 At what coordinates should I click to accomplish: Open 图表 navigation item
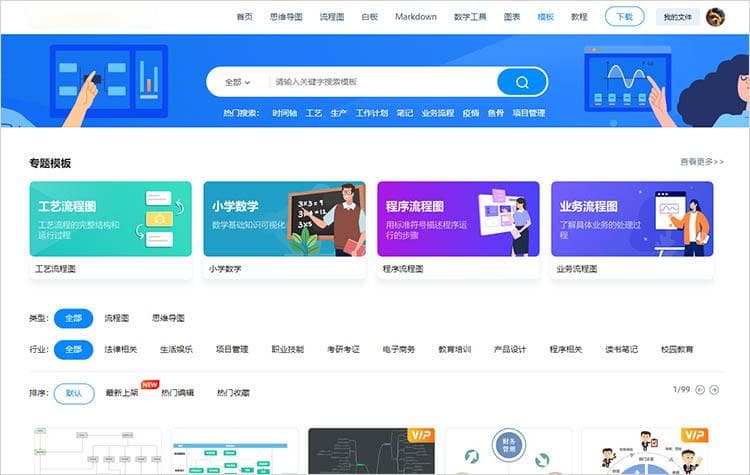[x=512, y=17]
